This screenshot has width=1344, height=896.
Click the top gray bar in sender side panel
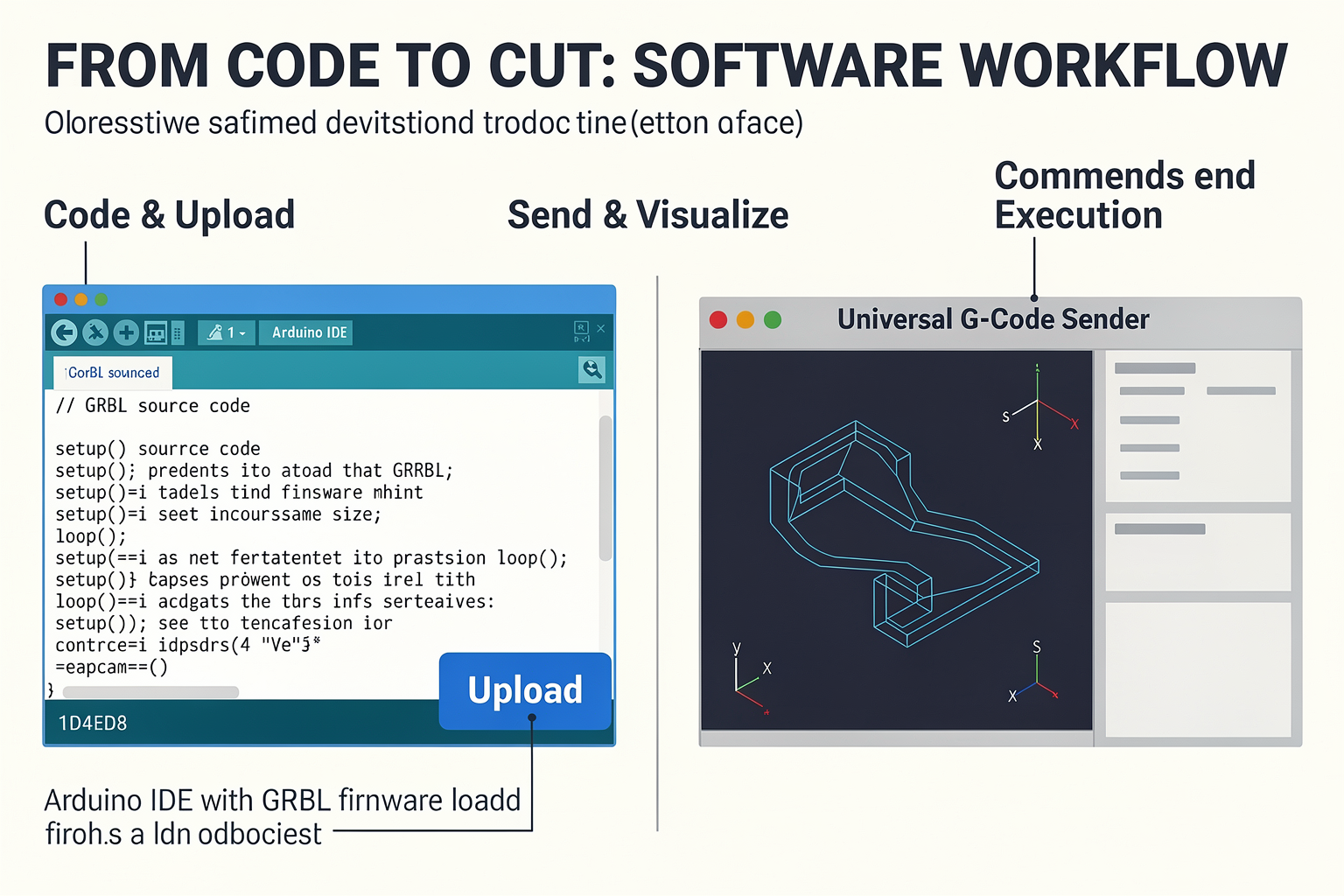point(1155,368)
